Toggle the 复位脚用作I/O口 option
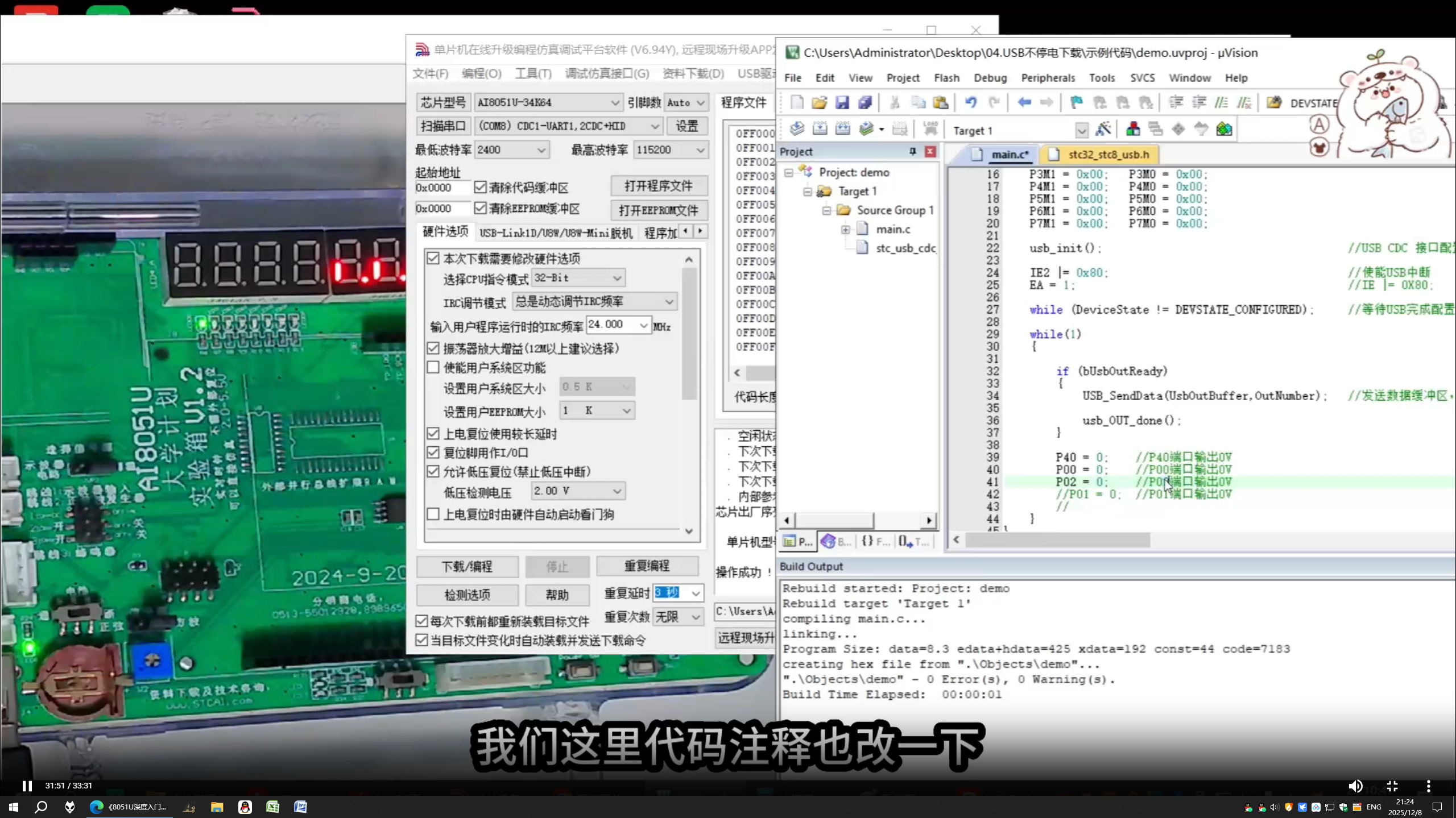The width and height of the screenshot is (1456, 818). click(433, 452)
